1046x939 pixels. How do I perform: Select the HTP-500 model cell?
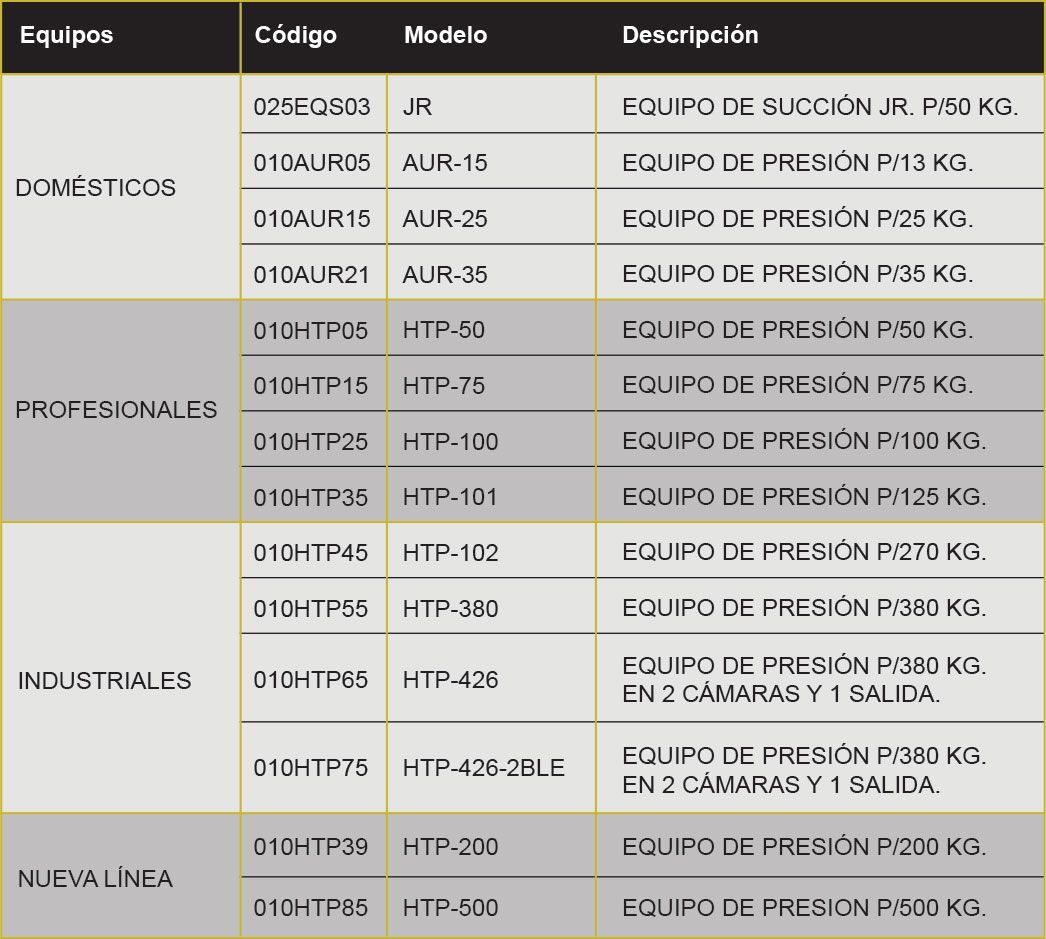450,908
